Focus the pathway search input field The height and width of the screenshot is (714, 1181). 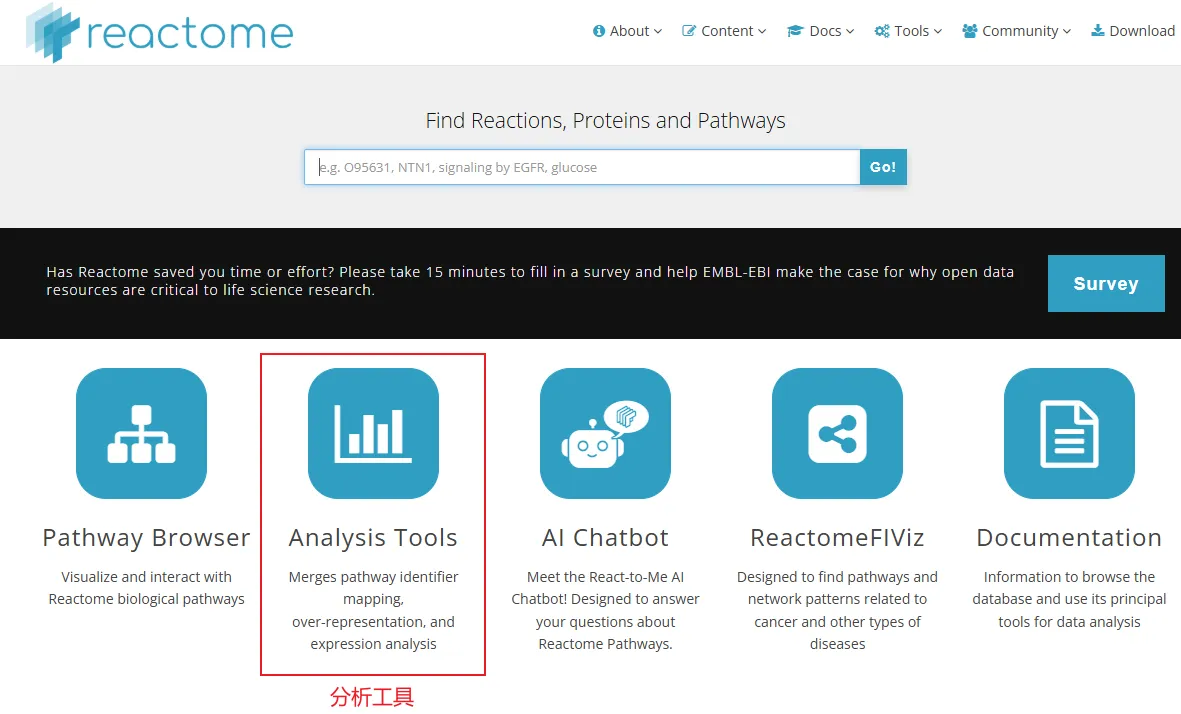click(582, 167)
